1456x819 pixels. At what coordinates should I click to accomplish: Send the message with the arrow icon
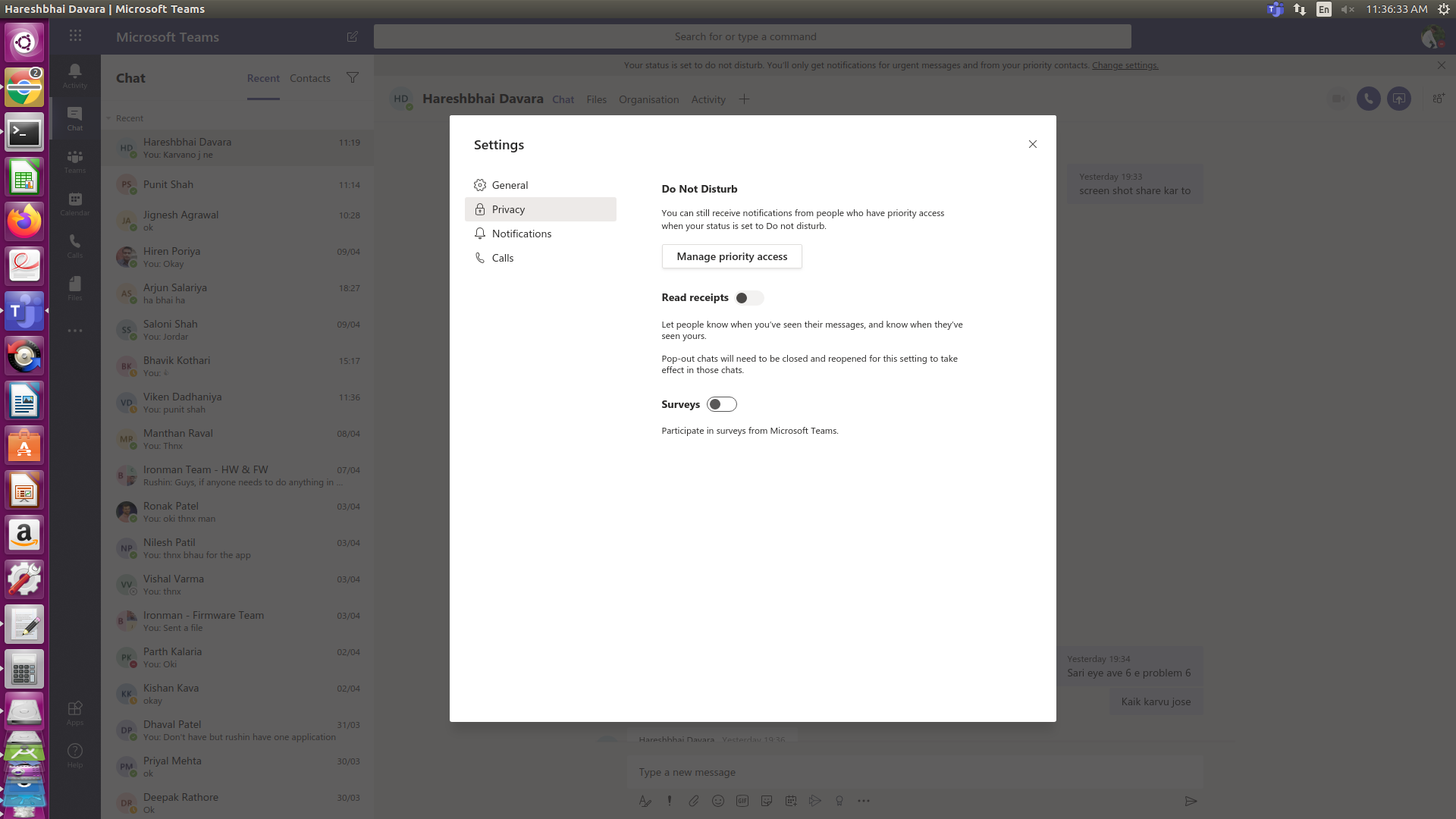pos(1191,801)
